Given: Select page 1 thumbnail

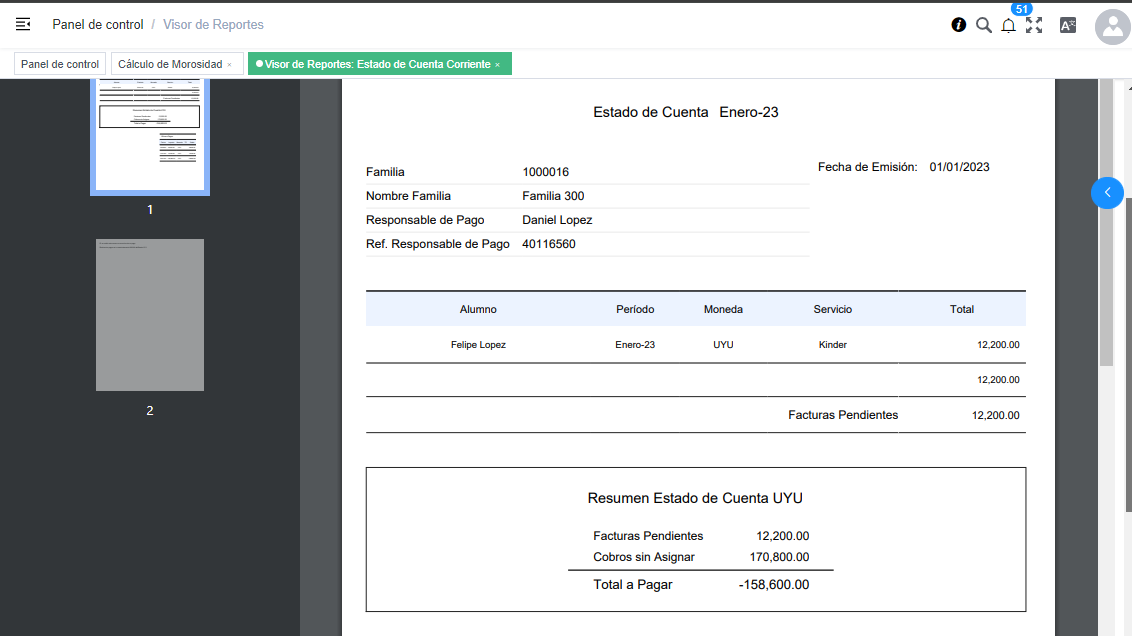Looking at the screenshot, I should (x=150, y=135).
